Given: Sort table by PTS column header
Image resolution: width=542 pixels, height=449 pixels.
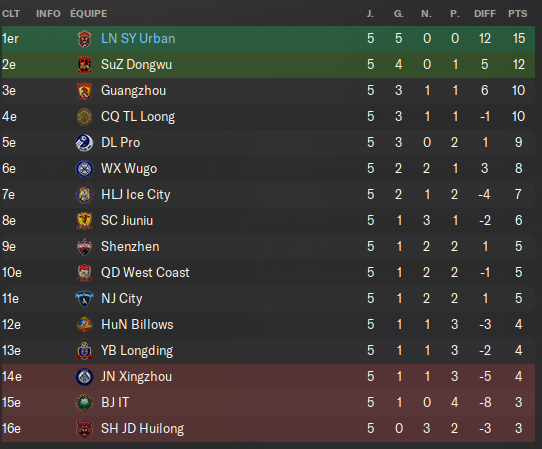Looking at the screenshot, I should tap(517, 14).
